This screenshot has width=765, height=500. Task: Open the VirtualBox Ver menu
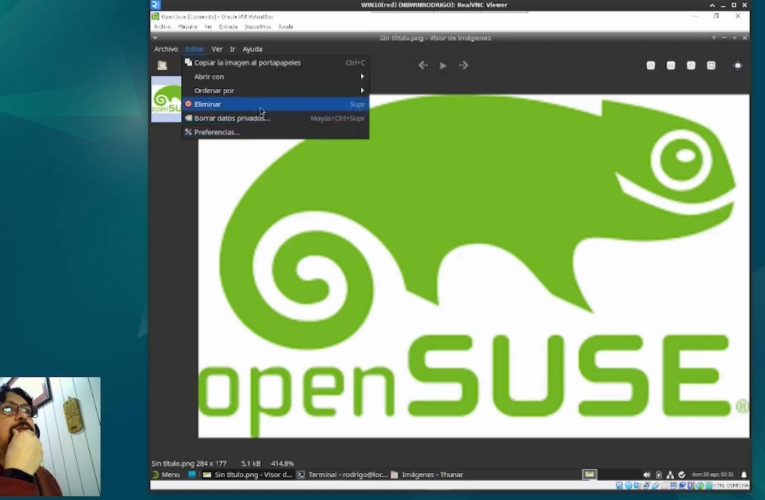(208, 27)
